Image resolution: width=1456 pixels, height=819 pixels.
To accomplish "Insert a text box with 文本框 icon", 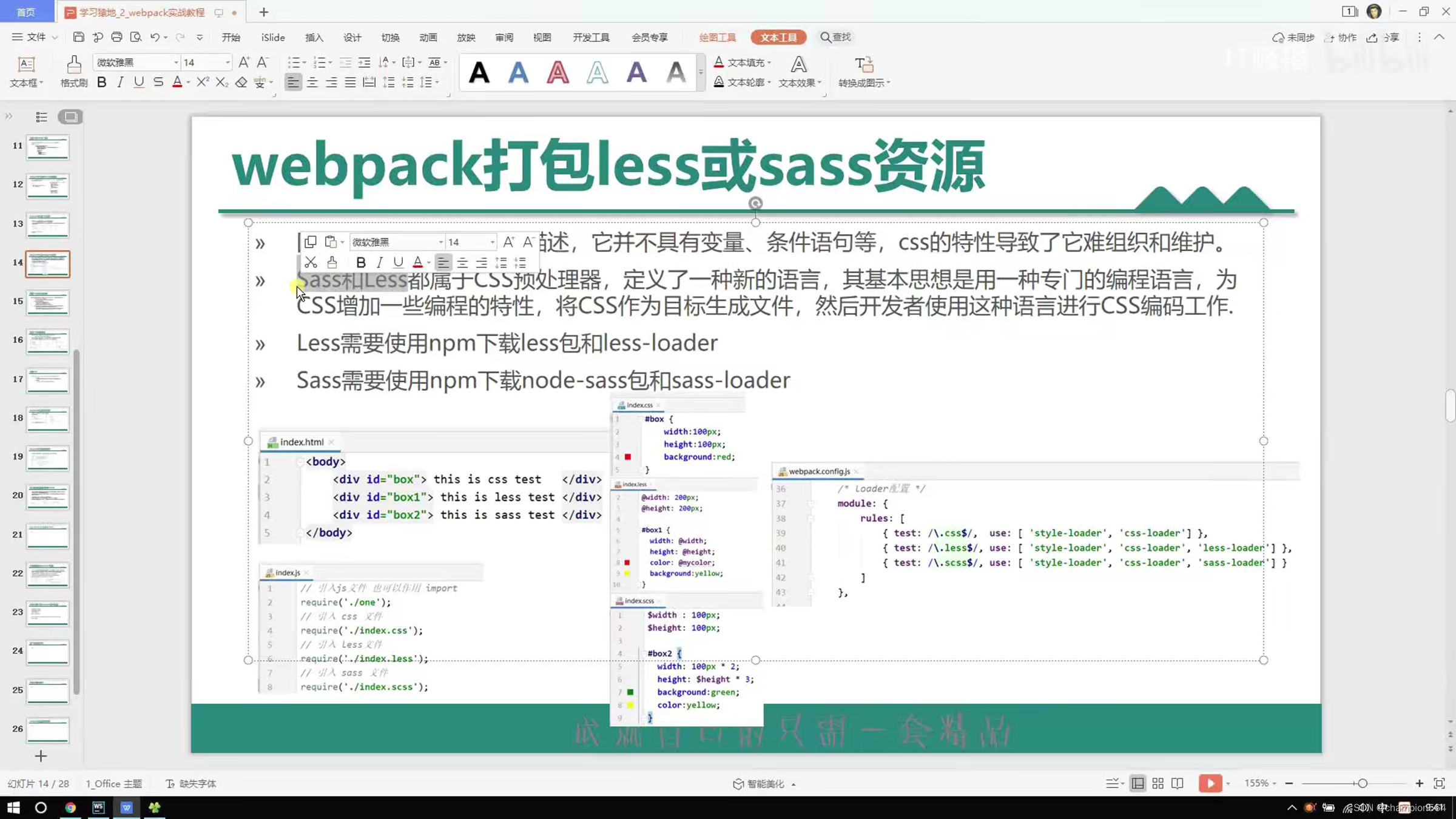I will tap(25, 64).
